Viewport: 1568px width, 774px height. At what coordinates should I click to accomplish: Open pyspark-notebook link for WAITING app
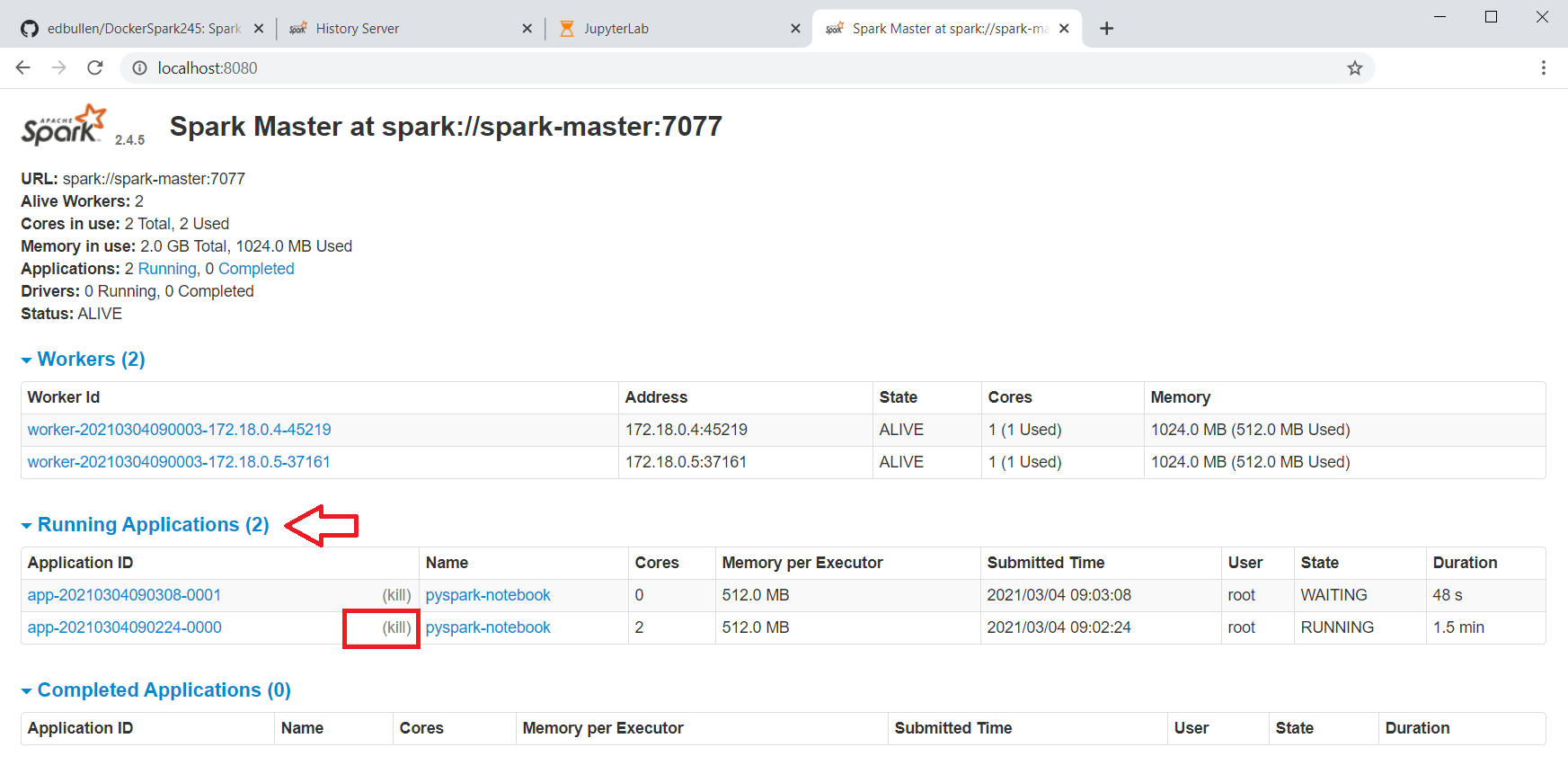488,595
